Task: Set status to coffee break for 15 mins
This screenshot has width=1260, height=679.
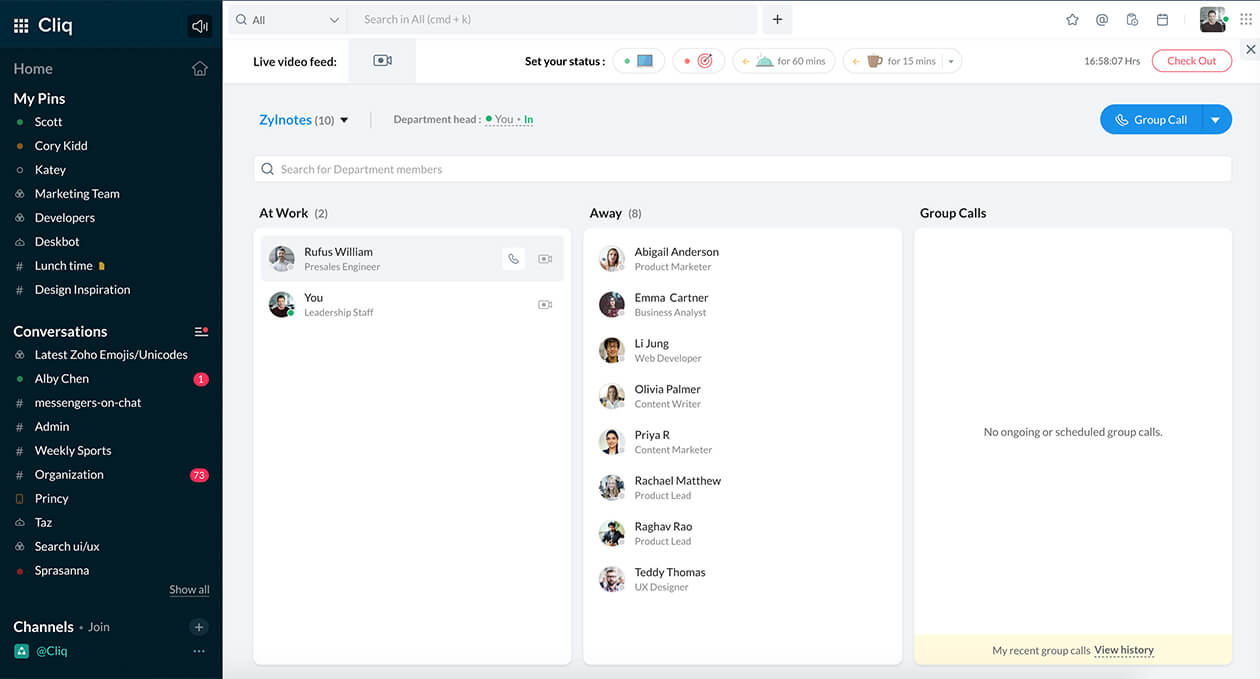Action: 892,61
